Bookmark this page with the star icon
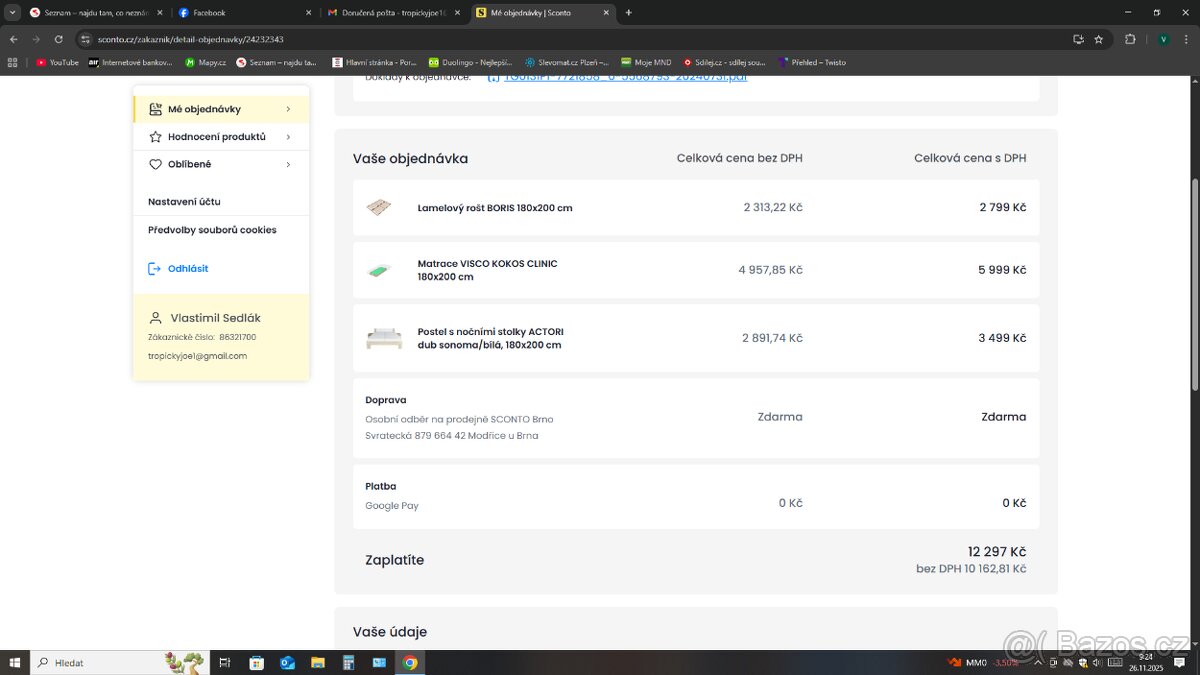 1099,39
